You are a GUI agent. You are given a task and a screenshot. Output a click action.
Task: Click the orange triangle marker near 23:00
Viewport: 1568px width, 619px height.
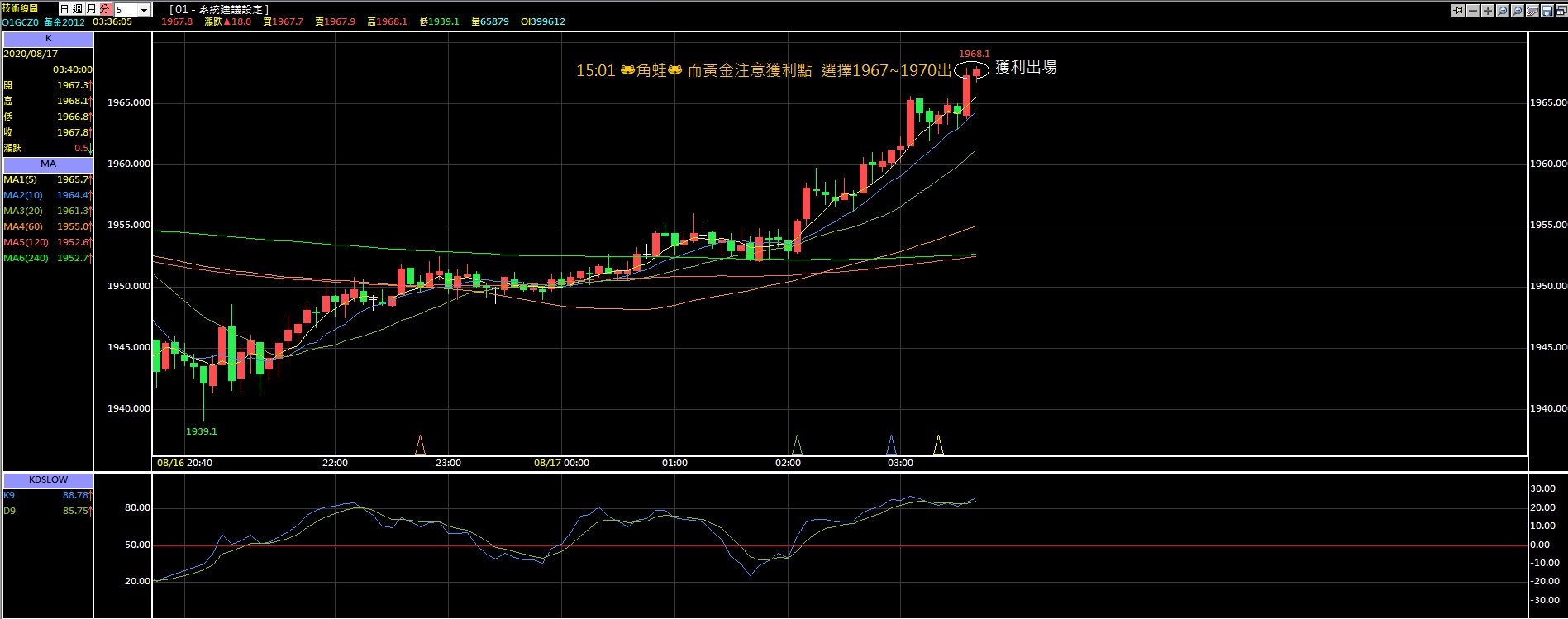tap(420, 445)
